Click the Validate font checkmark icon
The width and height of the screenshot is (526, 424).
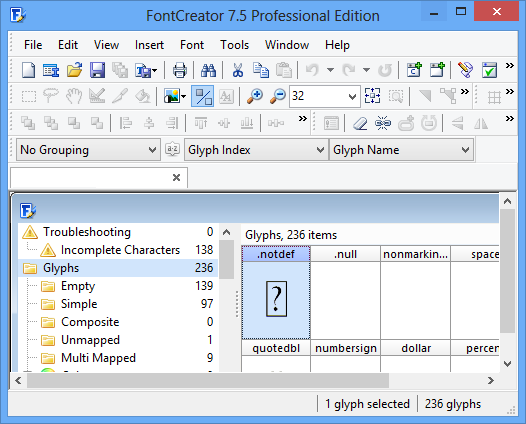click(x=489, y=70)
